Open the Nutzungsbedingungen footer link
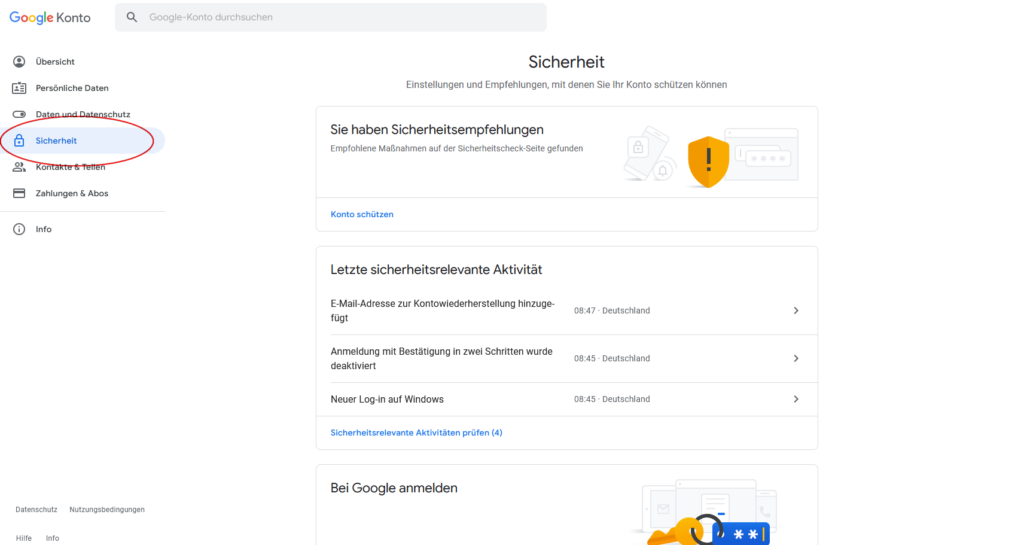This screenshot has height=545, width=1024. tap(107, 509)
